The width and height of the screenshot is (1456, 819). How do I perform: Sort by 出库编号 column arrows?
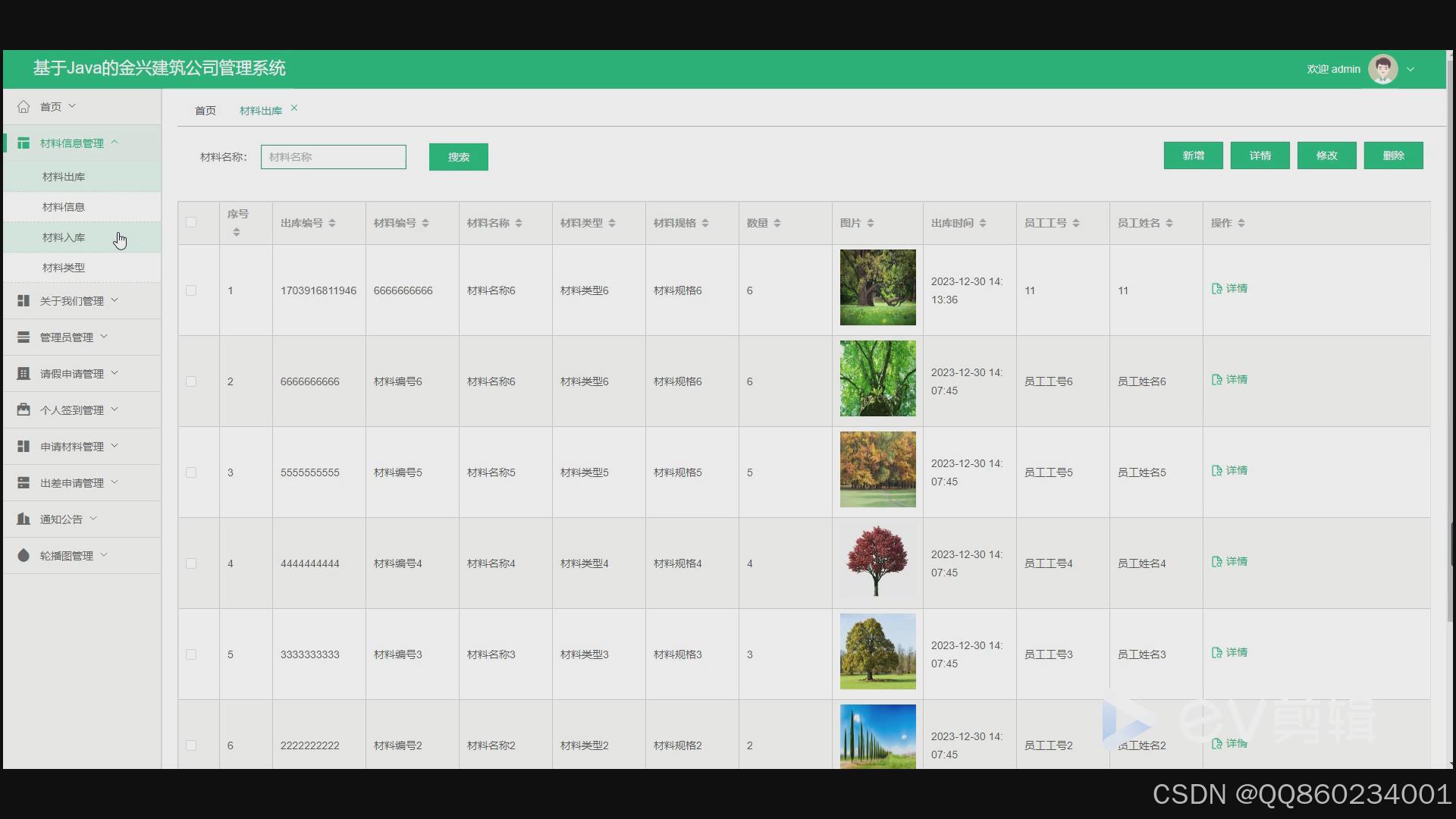pos(332,223)
